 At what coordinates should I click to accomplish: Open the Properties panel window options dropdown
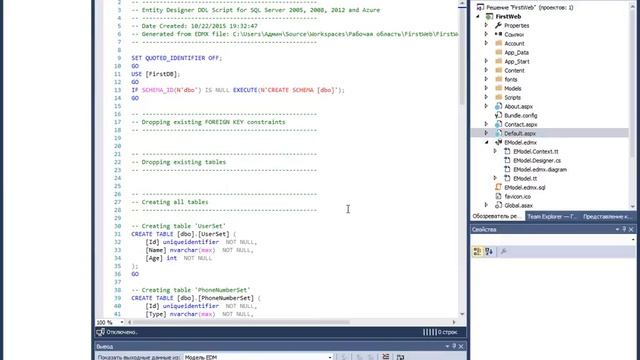click(x=617, y=229)
